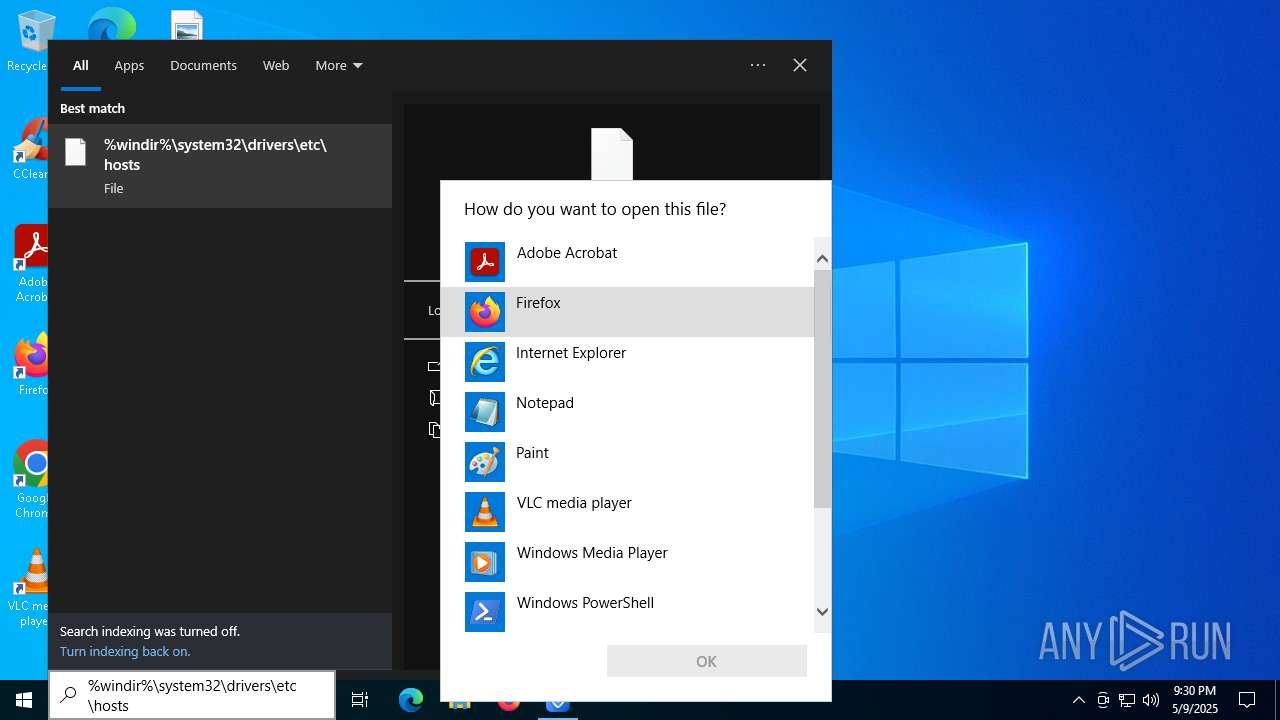Click the app list scrollbar thumb

point(822,388)
